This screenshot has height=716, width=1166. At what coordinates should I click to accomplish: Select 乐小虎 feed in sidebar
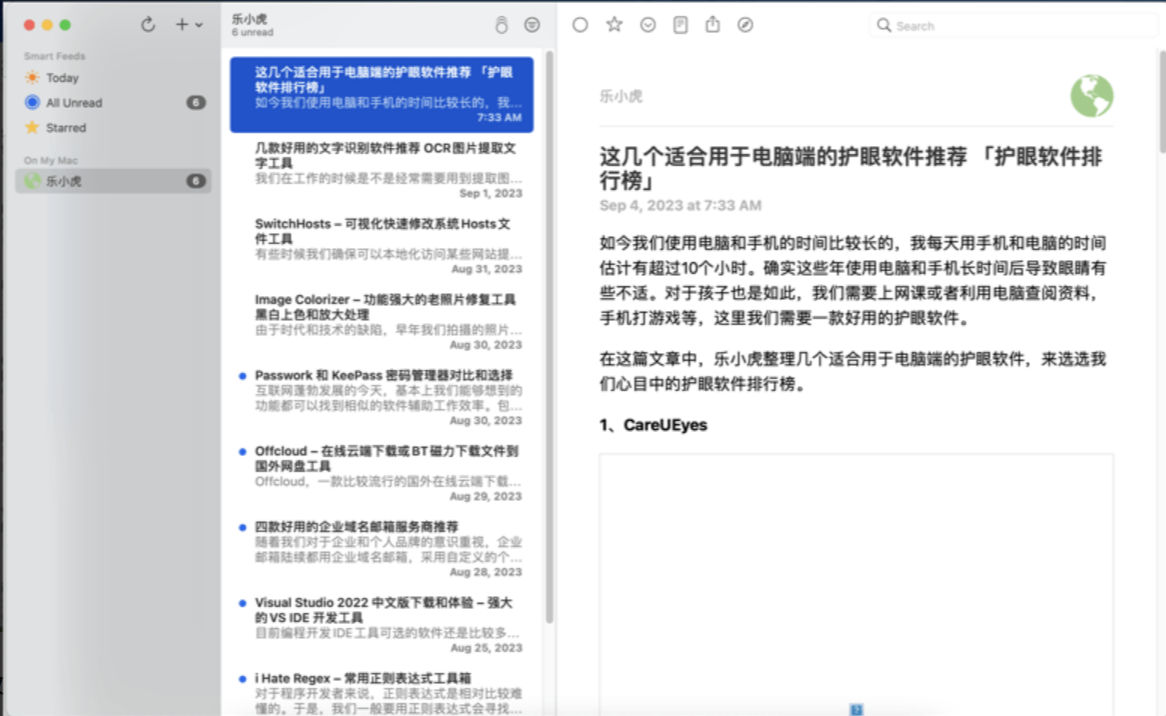point(64,181)
